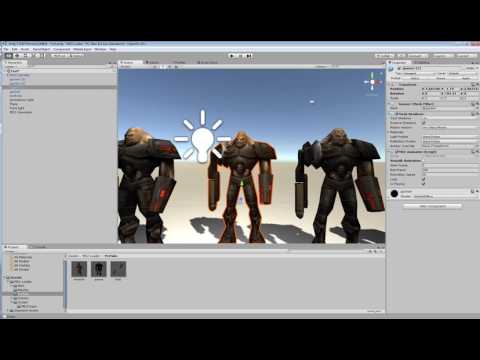Click the prefab Revert button
The width and height of the screenshot is (480, 360).
(441, 78)
